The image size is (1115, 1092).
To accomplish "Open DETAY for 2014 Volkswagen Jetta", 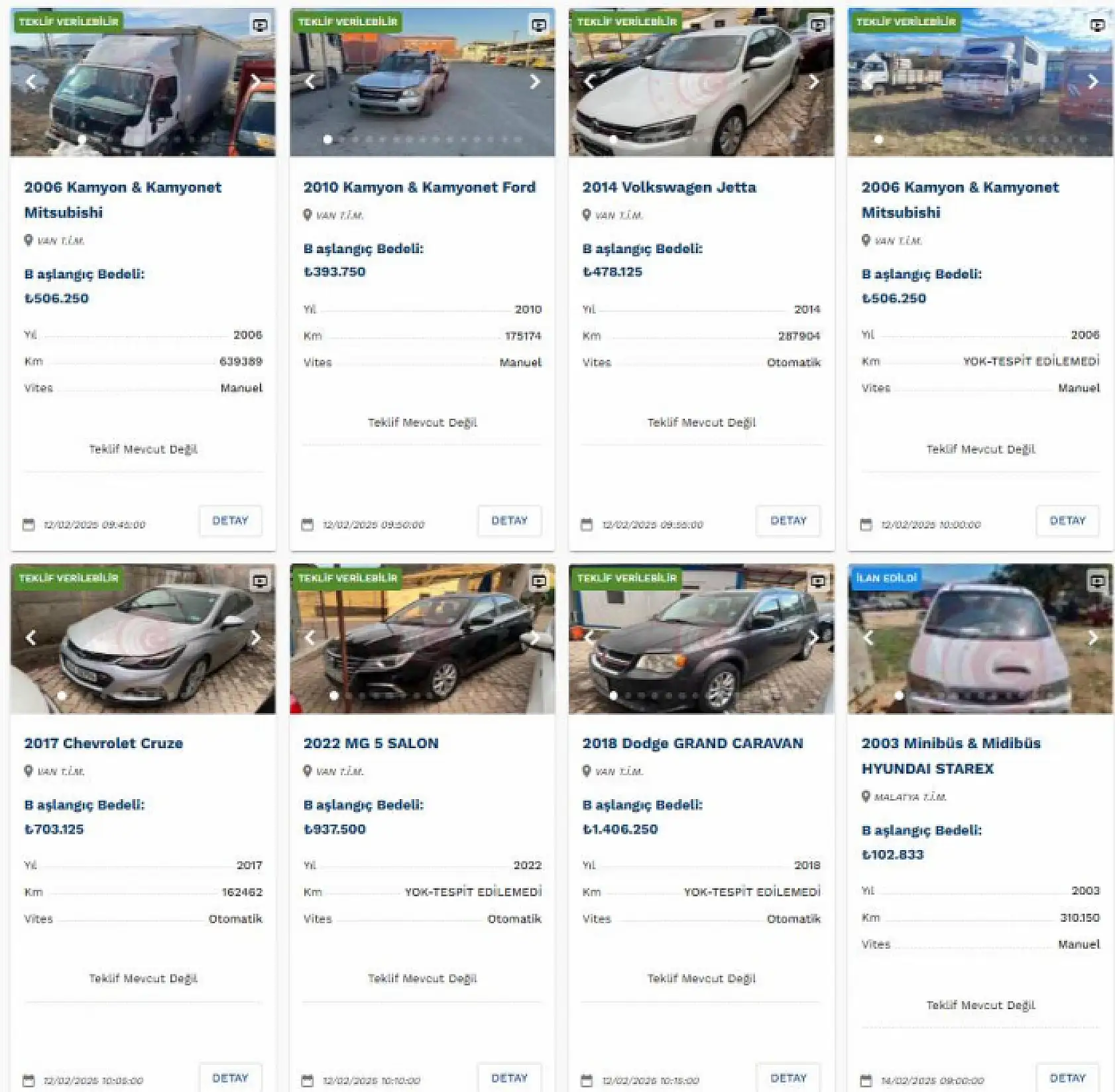I will 788,521.
